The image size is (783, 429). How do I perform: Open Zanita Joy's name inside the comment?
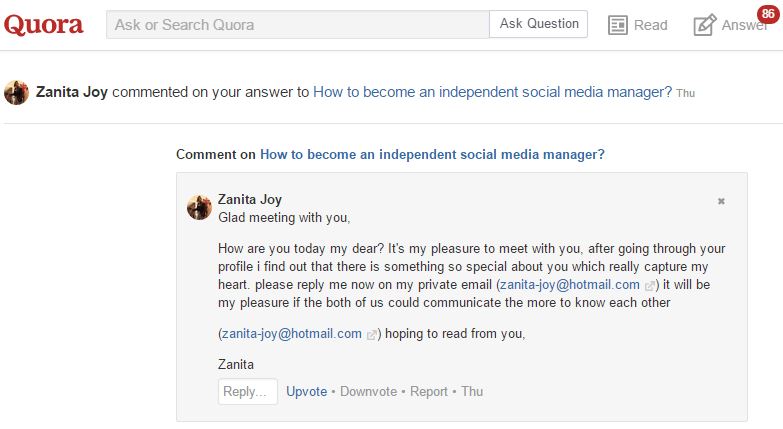[x=250, y=199]
